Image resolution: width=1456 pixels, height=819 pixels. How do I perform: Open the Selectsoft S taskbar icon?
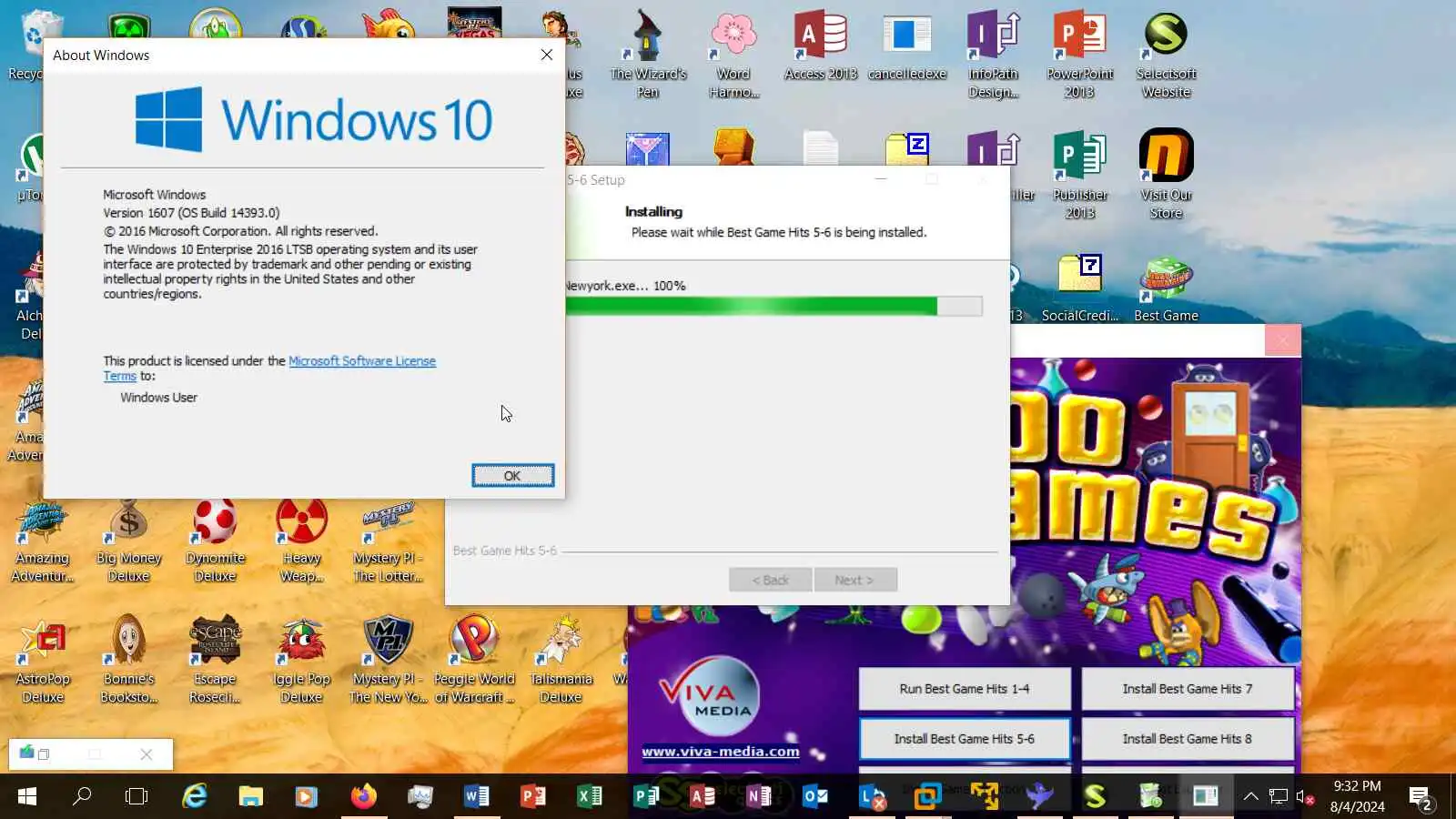click(x=1095, y=797)
